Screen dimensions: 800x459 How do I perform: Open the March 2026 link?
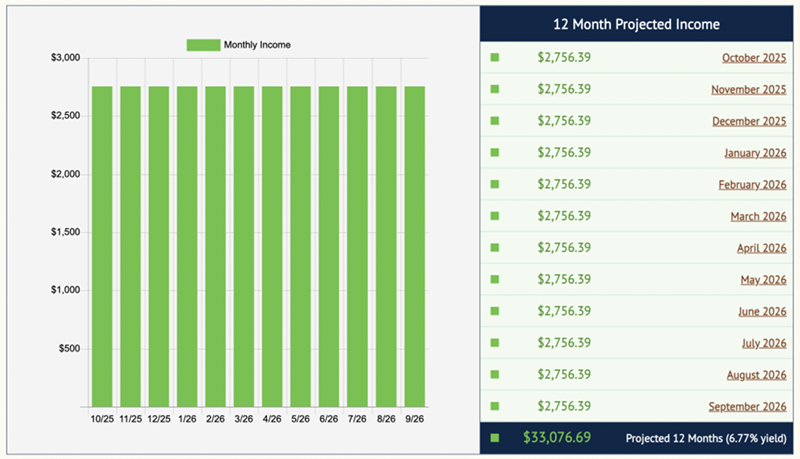(x=759, y=216)
